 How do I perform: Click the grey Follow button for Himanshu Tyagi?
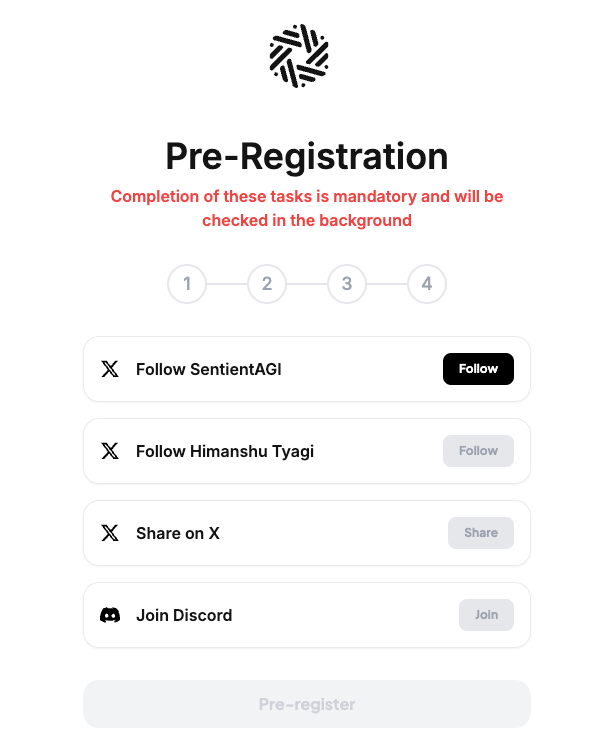[478, 451]
